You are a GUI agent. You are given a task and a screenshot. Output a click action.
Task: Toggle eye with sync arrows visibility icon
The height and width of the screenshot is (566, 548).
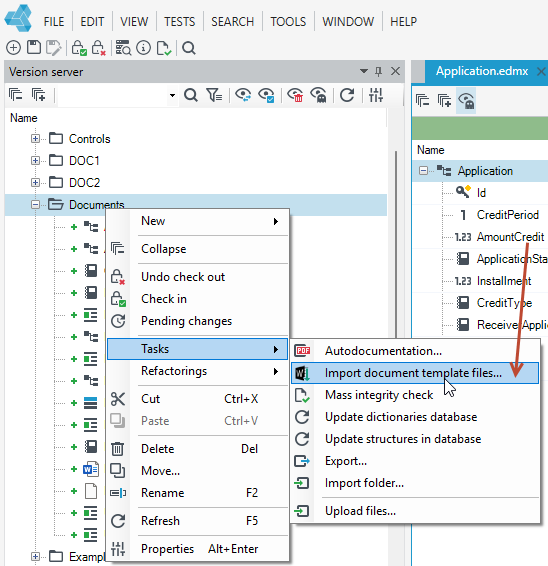[243, 95]
